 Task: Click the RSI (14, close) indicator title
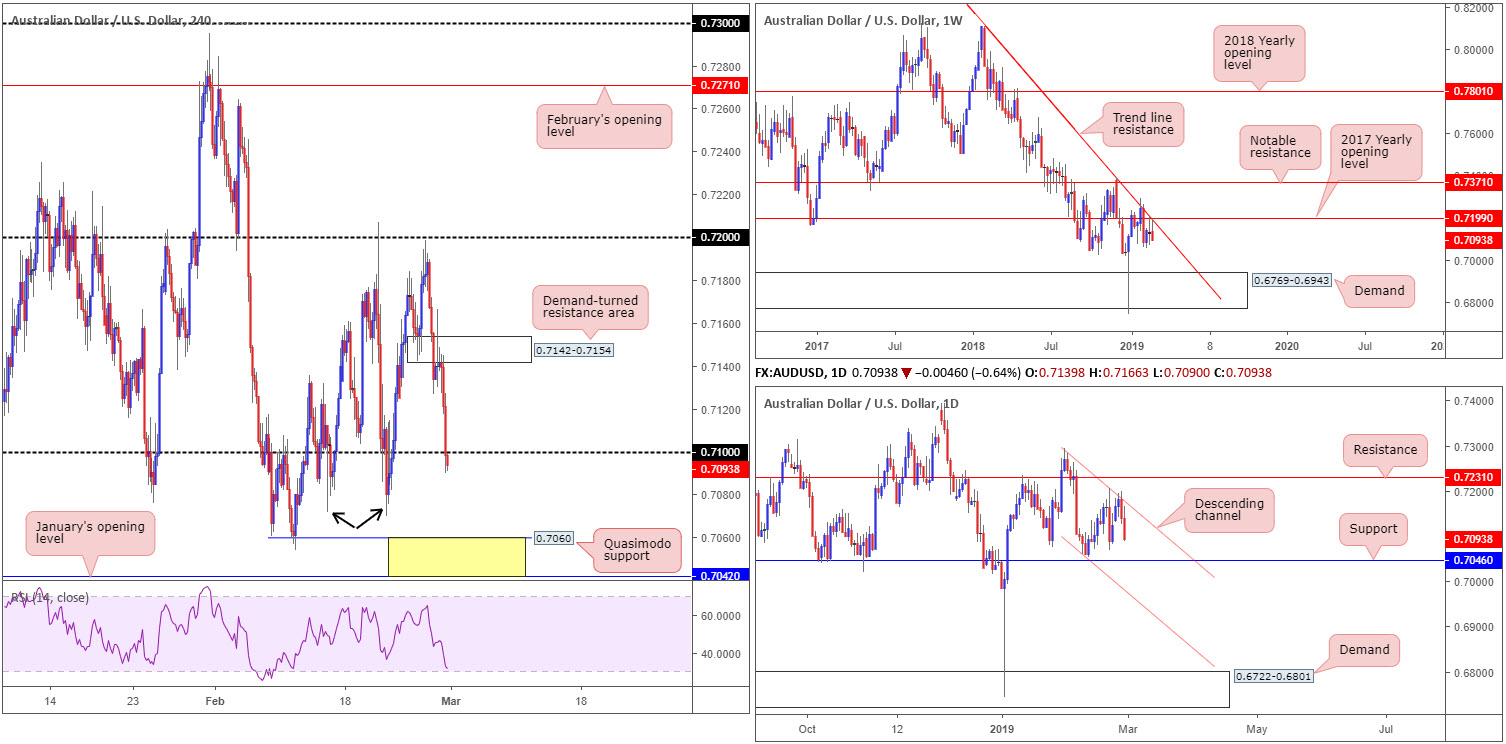(x=50, y=597)
